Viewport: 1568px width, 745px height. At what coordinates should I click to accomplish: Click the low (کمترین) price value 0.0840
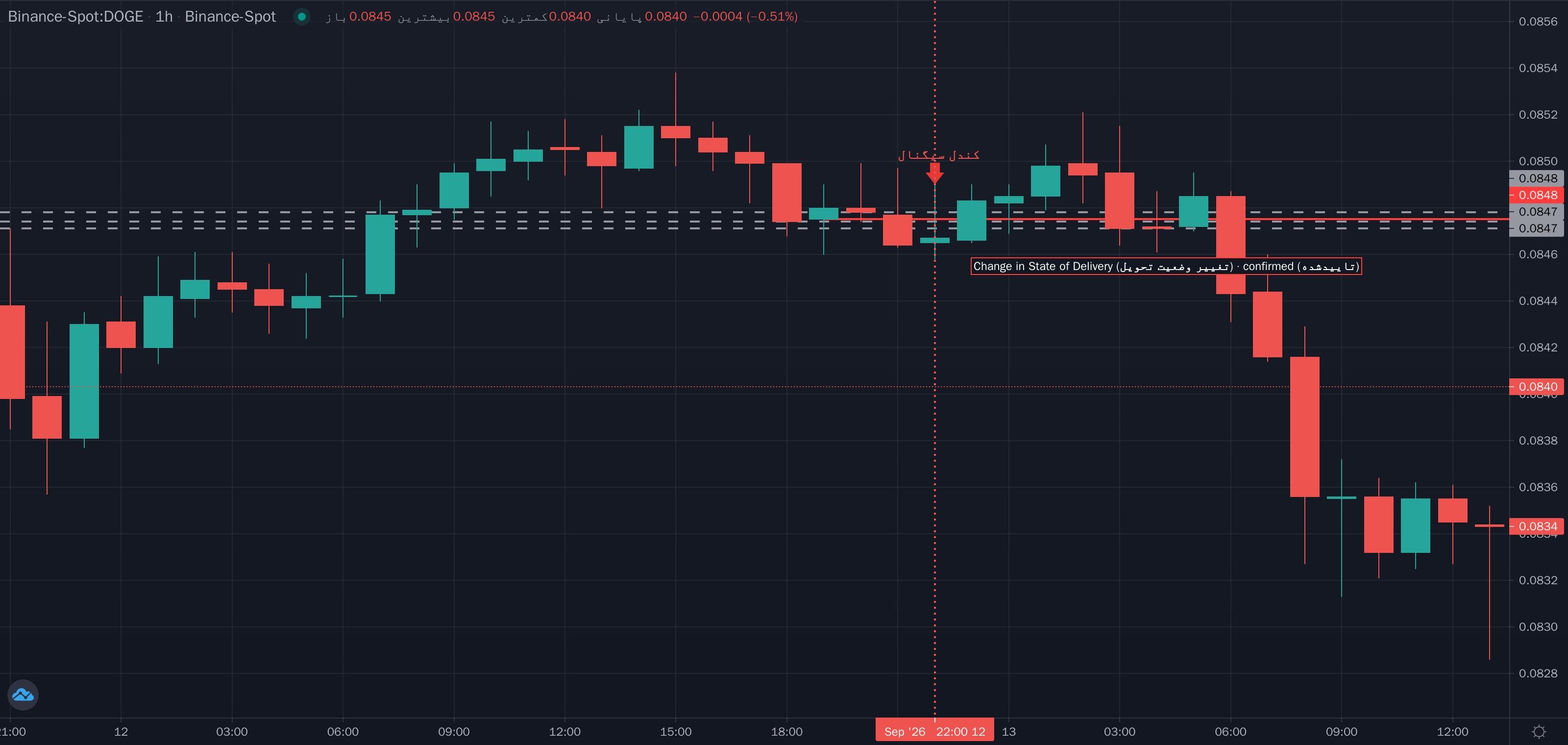570,17
